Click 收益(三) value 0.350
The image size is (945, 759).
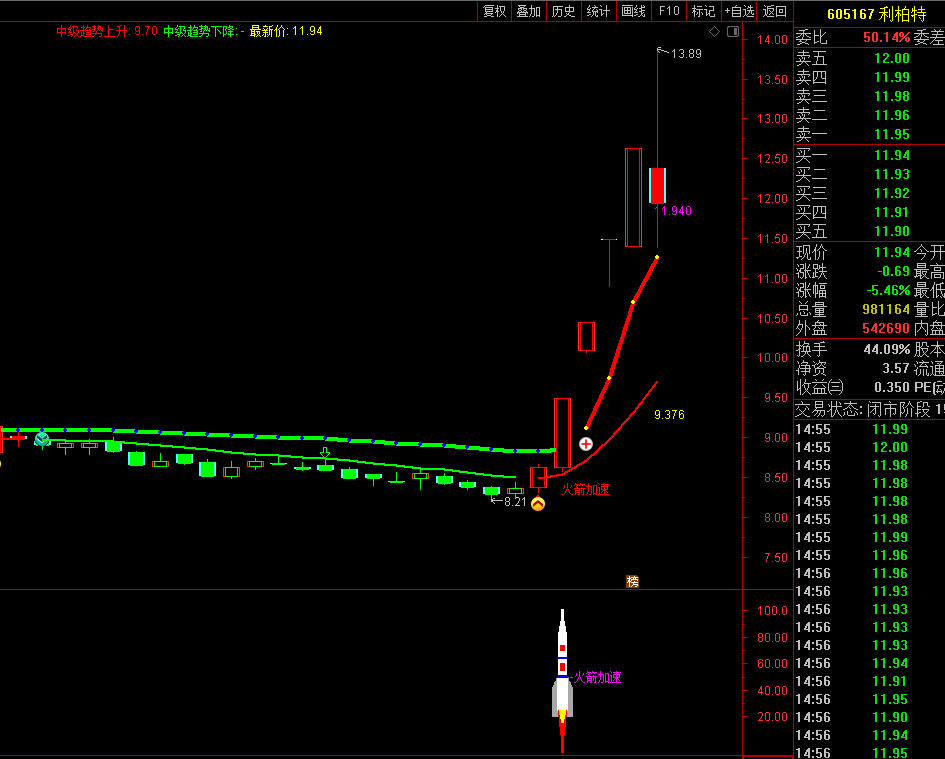click(x=891, y=388)
